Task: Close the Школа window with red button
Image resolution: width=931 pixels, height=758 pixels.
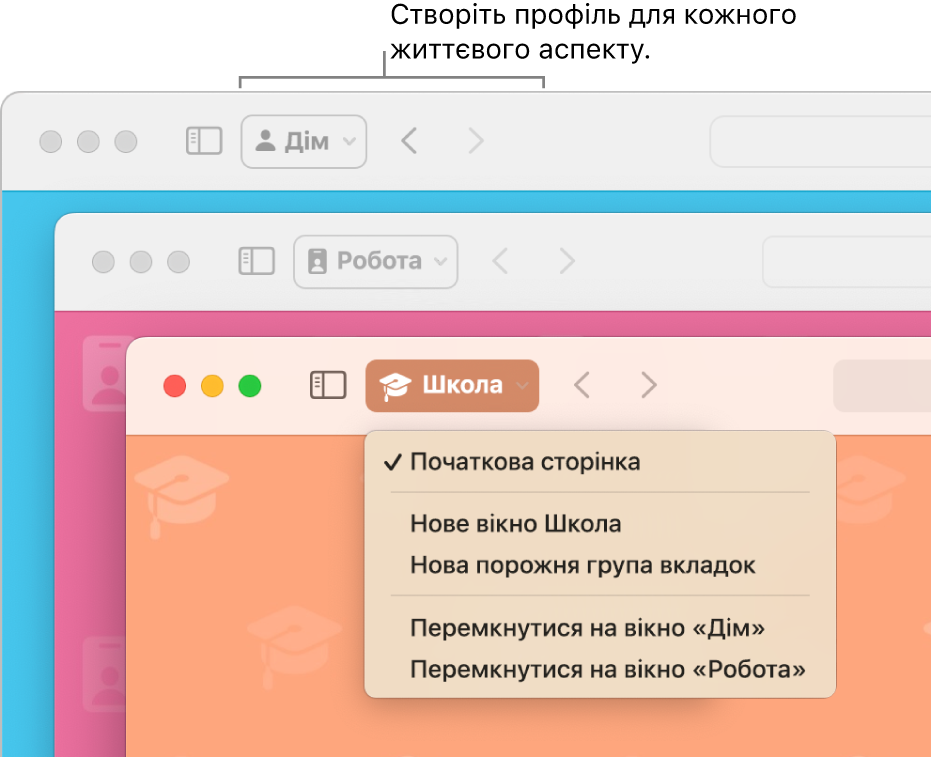Action: point(175,386)
